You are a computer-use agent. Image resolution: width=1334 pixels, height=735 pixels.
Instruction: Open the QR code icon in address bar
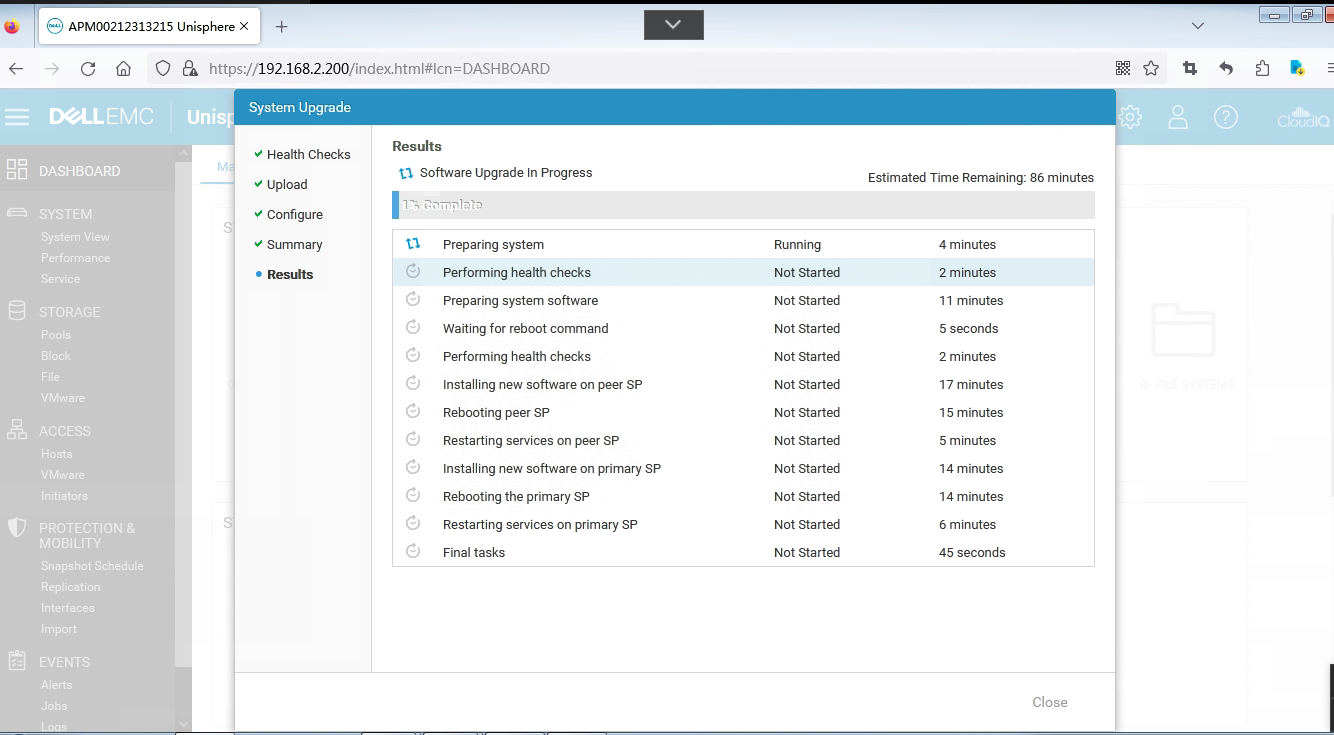(1123, 68)
